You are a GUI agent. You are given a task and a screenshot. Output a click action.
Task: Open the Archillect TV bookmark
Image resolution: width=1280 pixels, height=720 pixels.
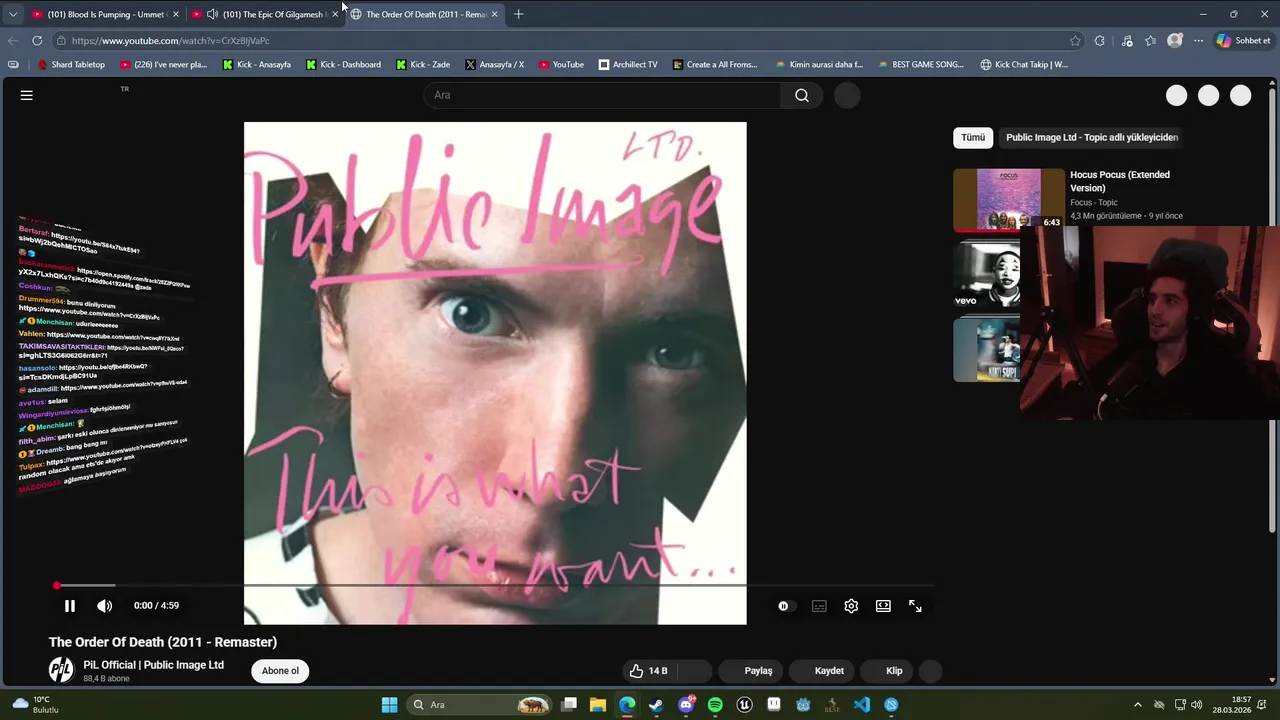(x=628, y=65)
